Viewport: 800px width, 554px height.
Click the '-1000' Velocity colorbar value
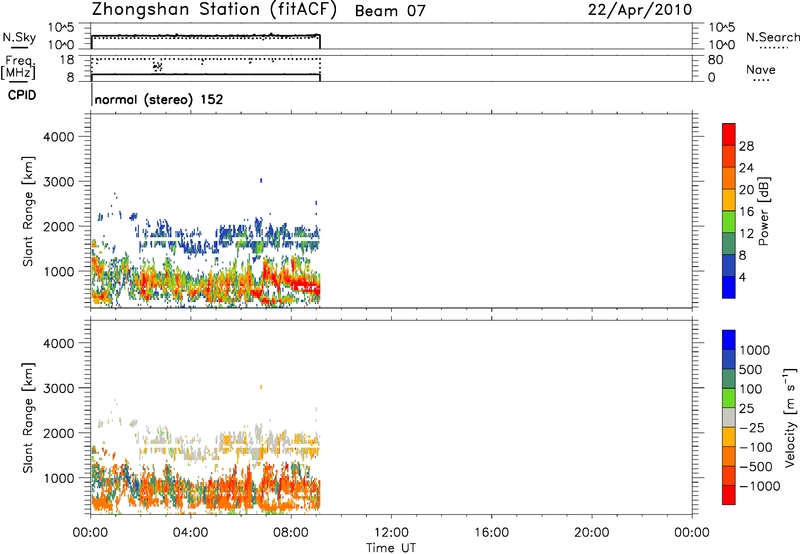[x=760, y=486]
